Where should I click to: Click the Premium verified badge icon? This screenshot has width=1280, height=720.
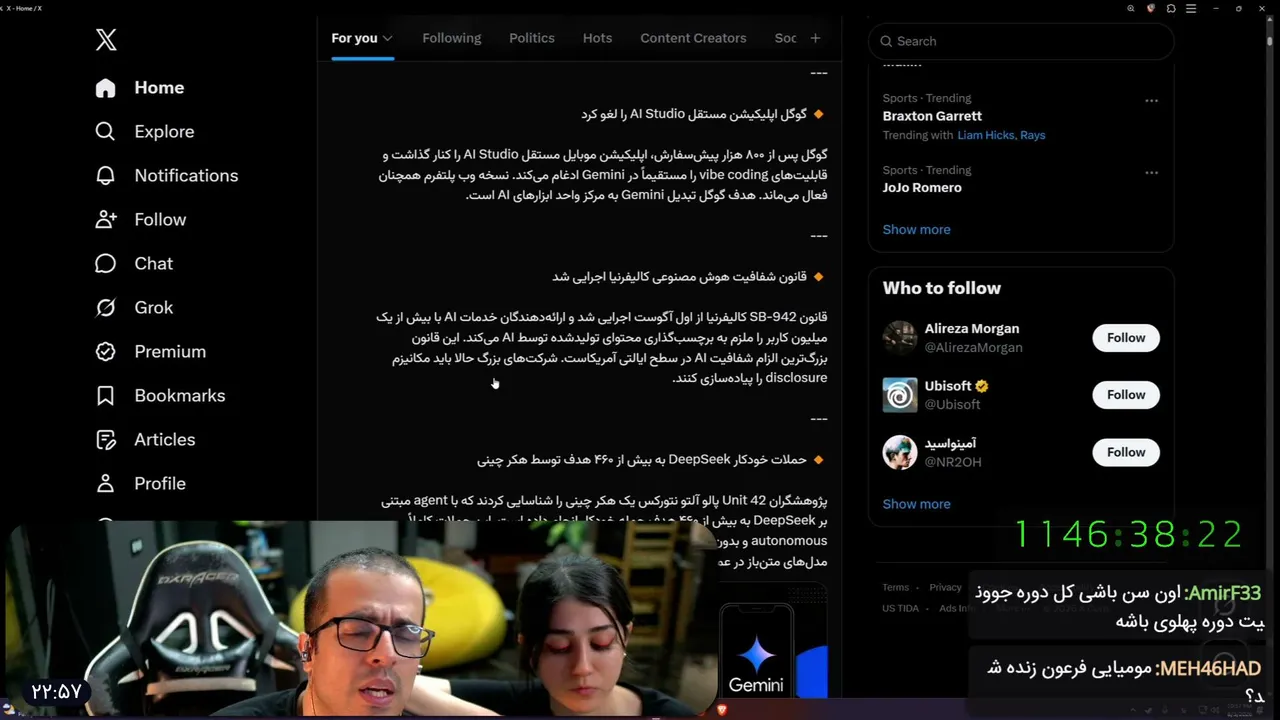(105, 352)
